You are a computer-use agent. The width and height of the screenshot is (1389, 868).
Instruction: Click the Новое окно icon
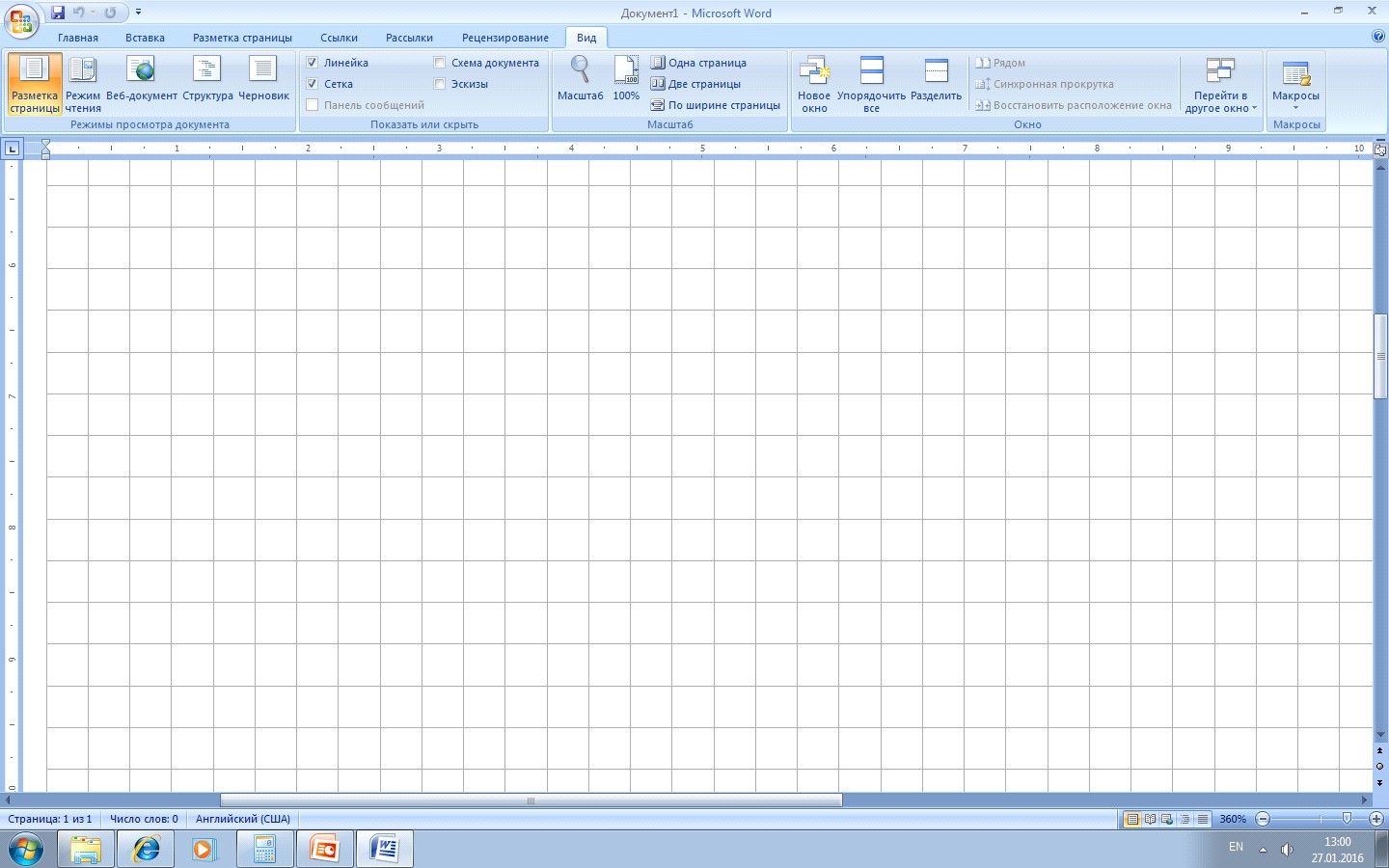tap(814, 84)
